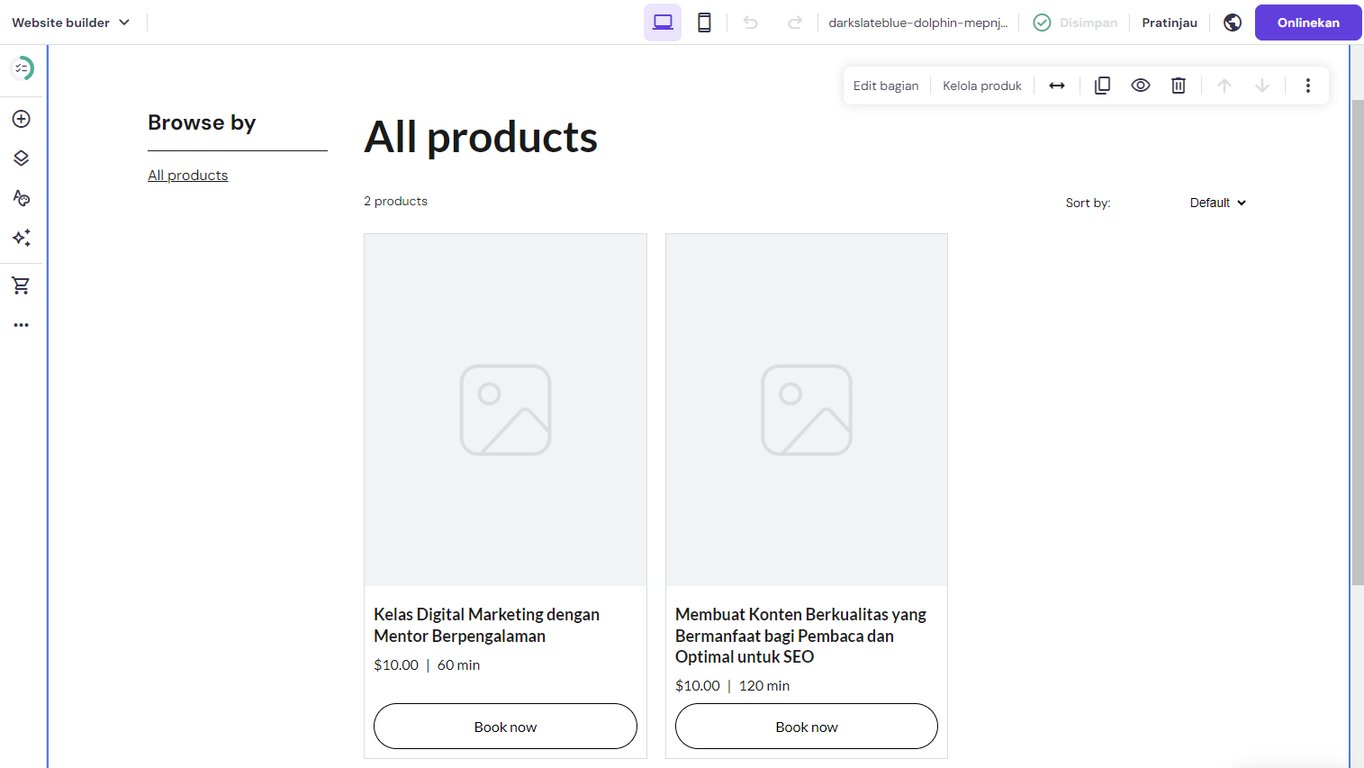Click the undo arrow in the top bar
Viewport: 1364px width, 768px height.
tap(750, 21)
